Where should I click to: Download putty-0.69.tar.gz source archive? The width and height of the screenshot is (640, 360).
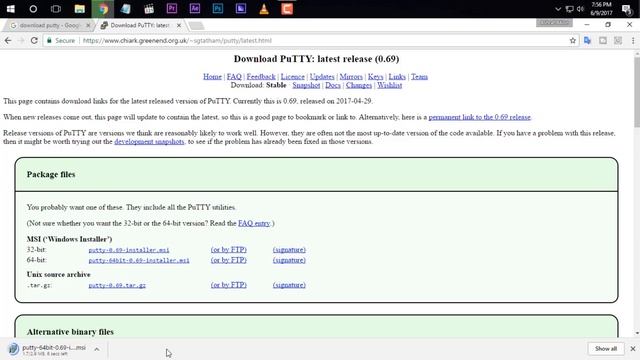(x=117, y=285)
